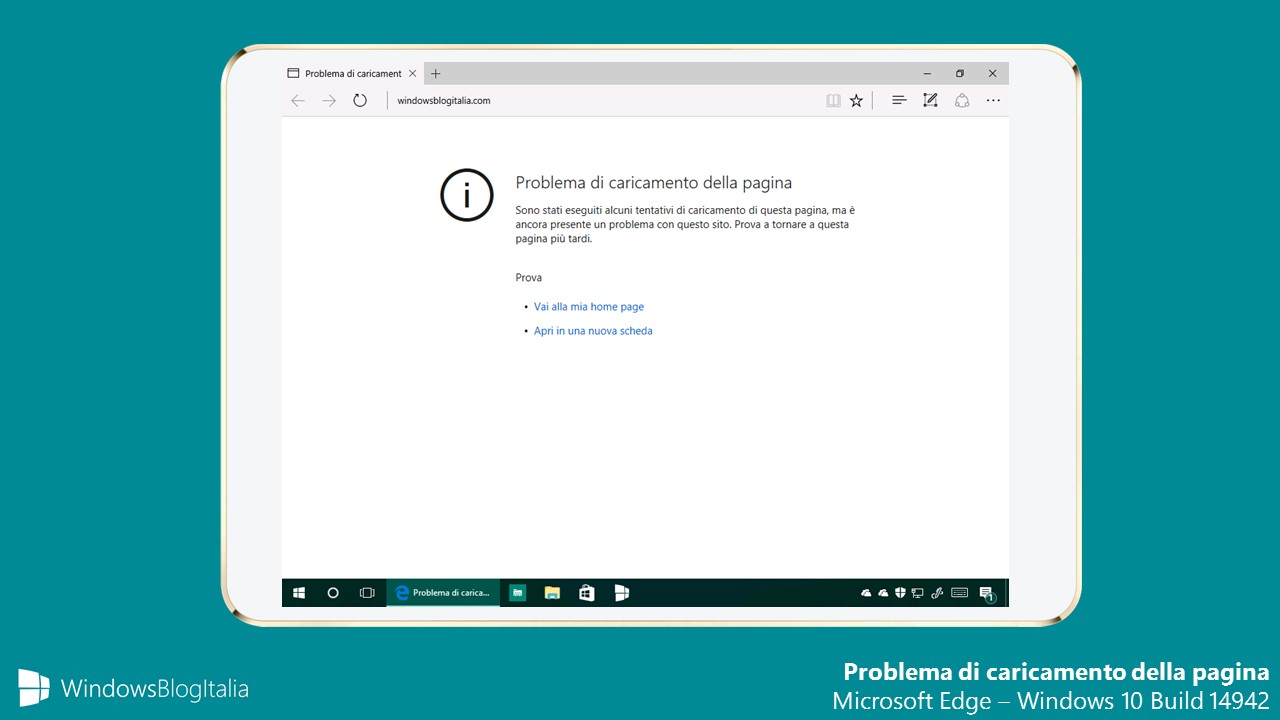The image size is (1280, 720).
Task: Go forward to the next page
Action: click(x=329, y=101)
